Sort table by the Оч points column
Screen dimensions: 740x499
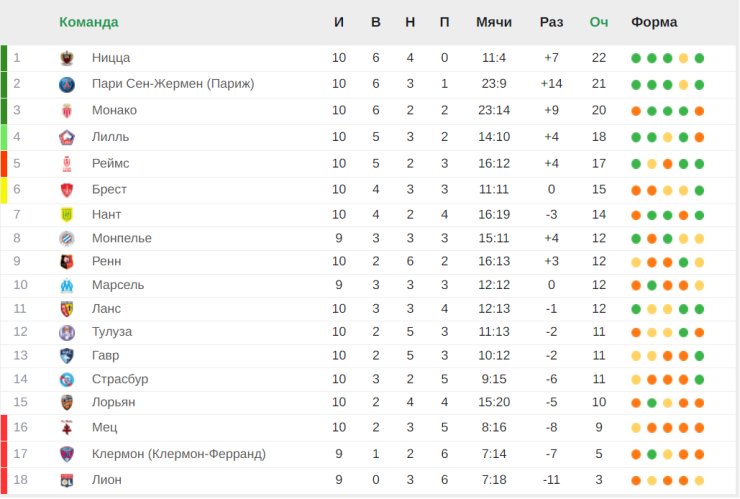(x=598, y=22)
